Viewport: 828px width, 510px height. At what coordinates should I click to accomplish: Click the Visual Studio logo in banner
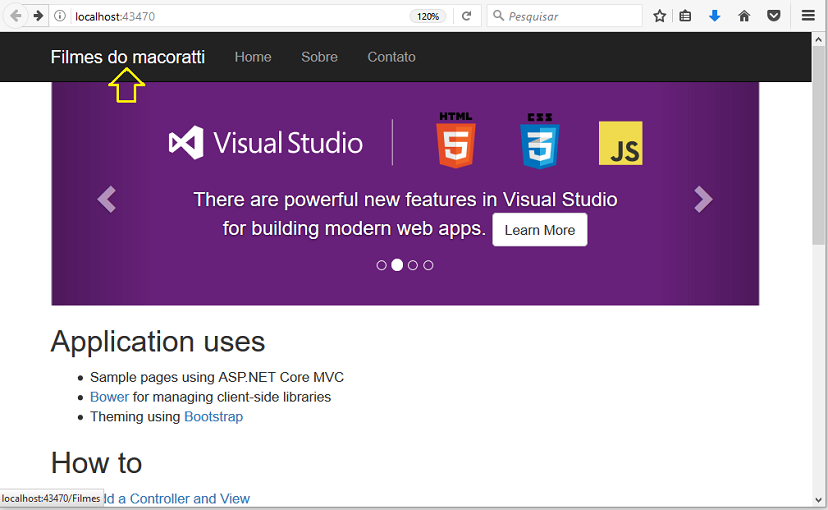pyautogui.click(x=266, y=143)
